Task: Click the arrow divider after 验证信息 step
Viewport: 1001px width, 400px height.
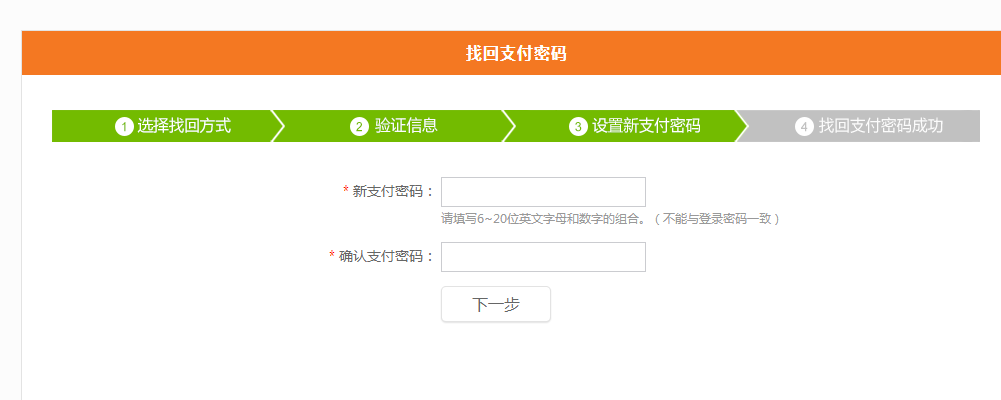Action: click(508, 126)
